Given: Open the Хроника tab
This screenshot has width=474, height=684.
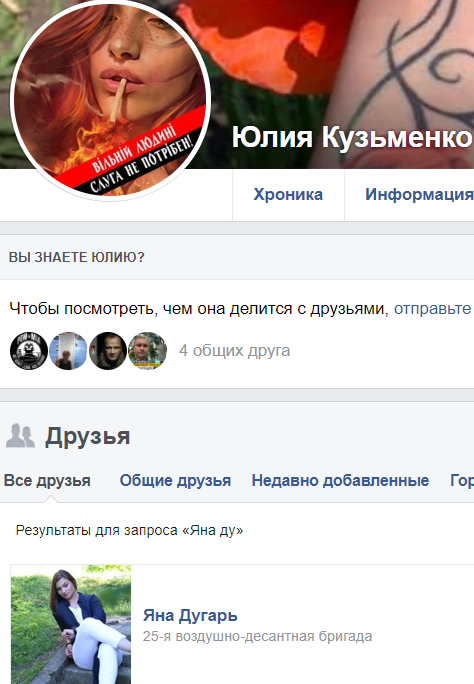Looking at the screenshot, I should (x=288, y=195).
